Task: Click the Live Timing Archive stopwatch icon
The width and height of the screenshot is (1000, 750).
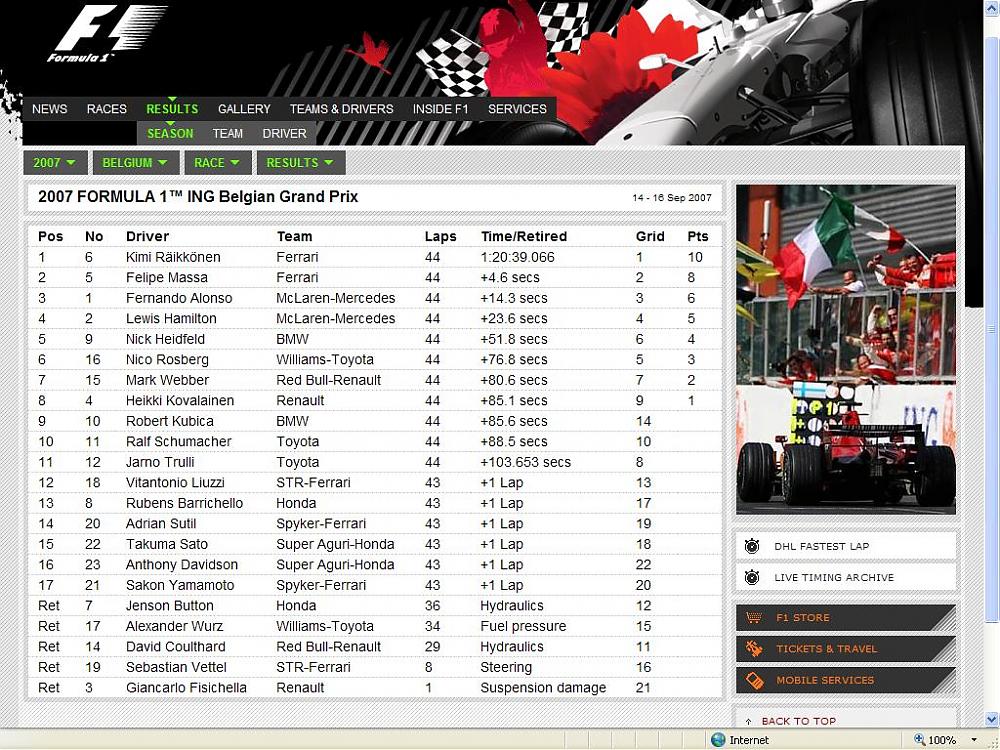Action: tap(752, 577)
